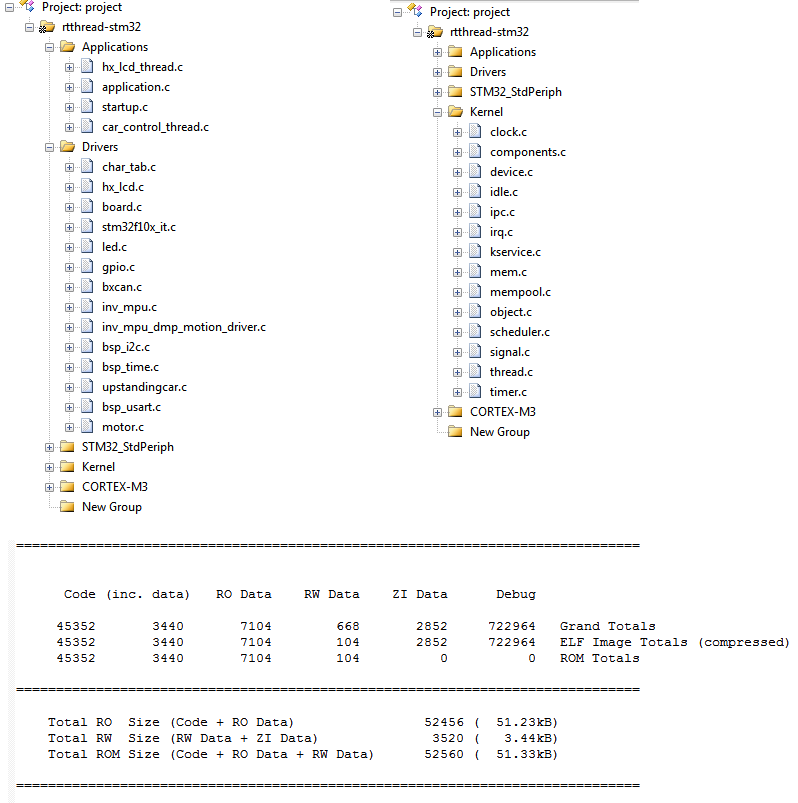Expand STM32_StdPeriph group in right tree
This screenshot has width=798, height=803.
[x=437, y=93]
